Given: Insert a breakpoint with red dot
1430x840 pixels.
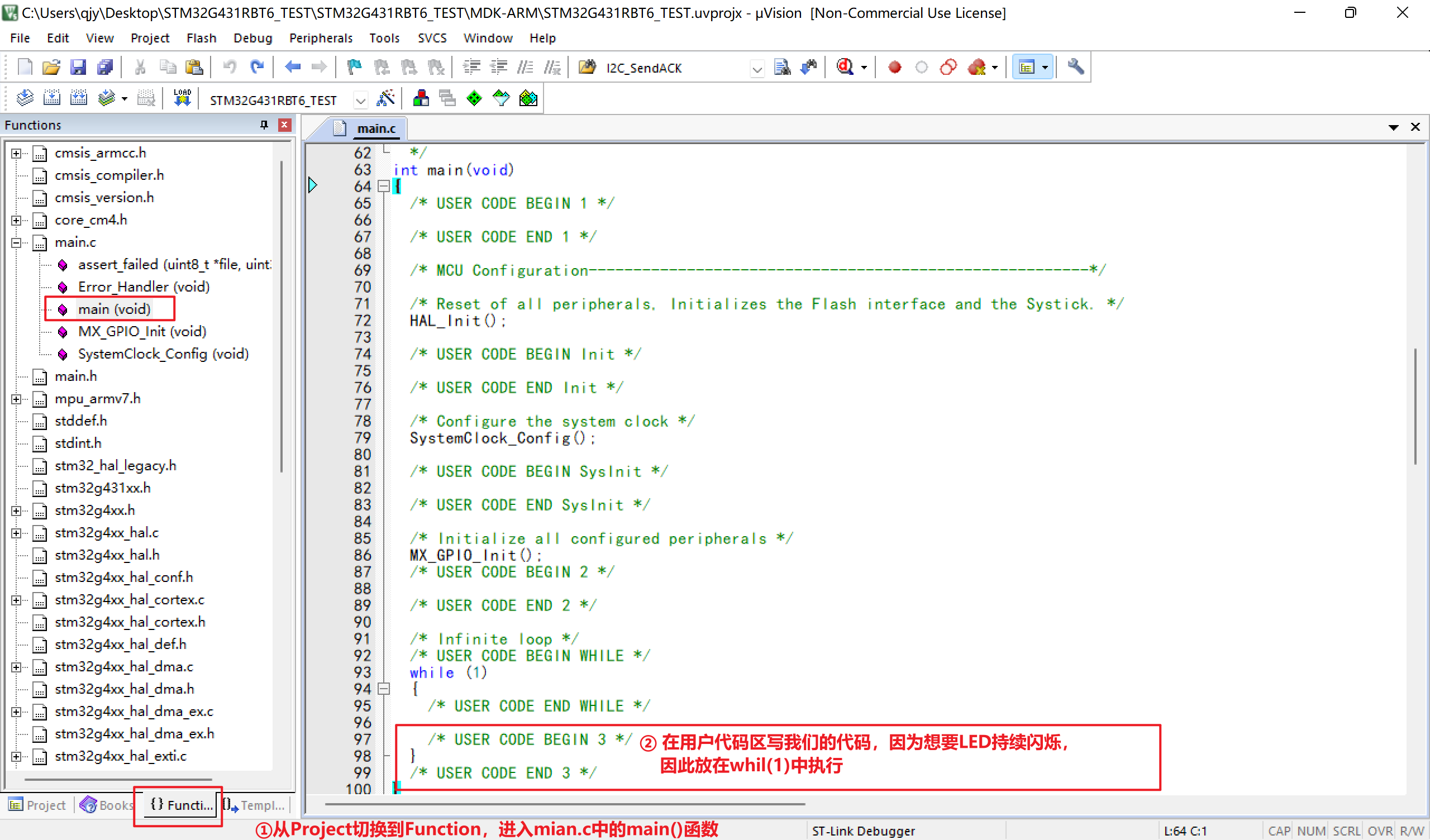Looking at the screenshot, I should 895,67.
